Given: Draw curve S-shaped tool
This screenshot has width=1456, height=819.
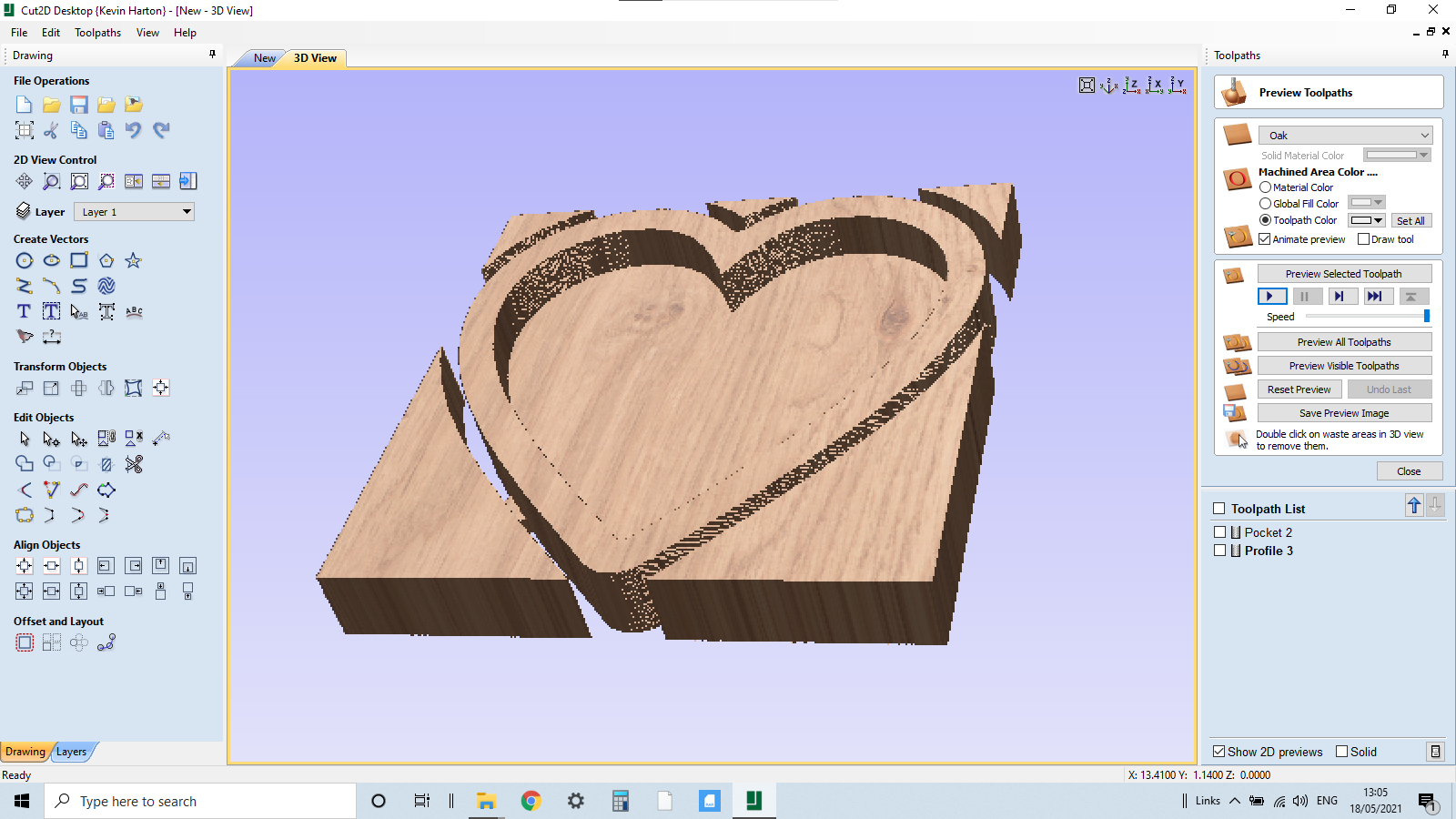Looking at the screenshot, I should (79, 286).
